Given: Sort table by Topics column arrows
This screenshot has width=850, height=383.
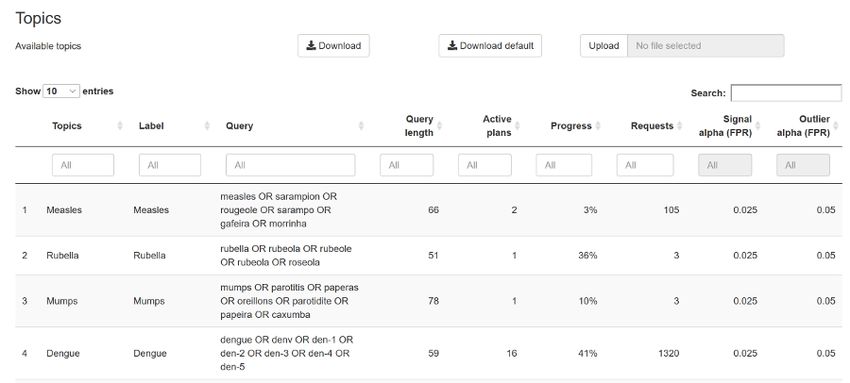Looking at the screenshot, I should point(120,126).
